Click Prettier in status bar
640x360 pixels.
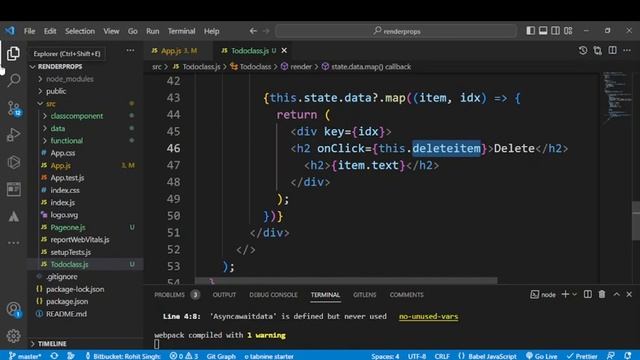[582, 356]
